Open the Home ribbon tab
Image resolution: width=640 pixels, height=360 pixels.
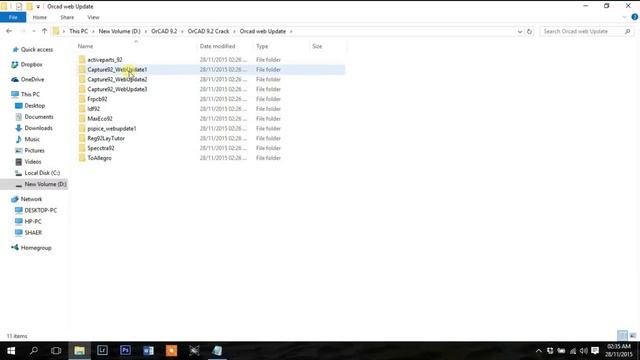coord(40,18)
